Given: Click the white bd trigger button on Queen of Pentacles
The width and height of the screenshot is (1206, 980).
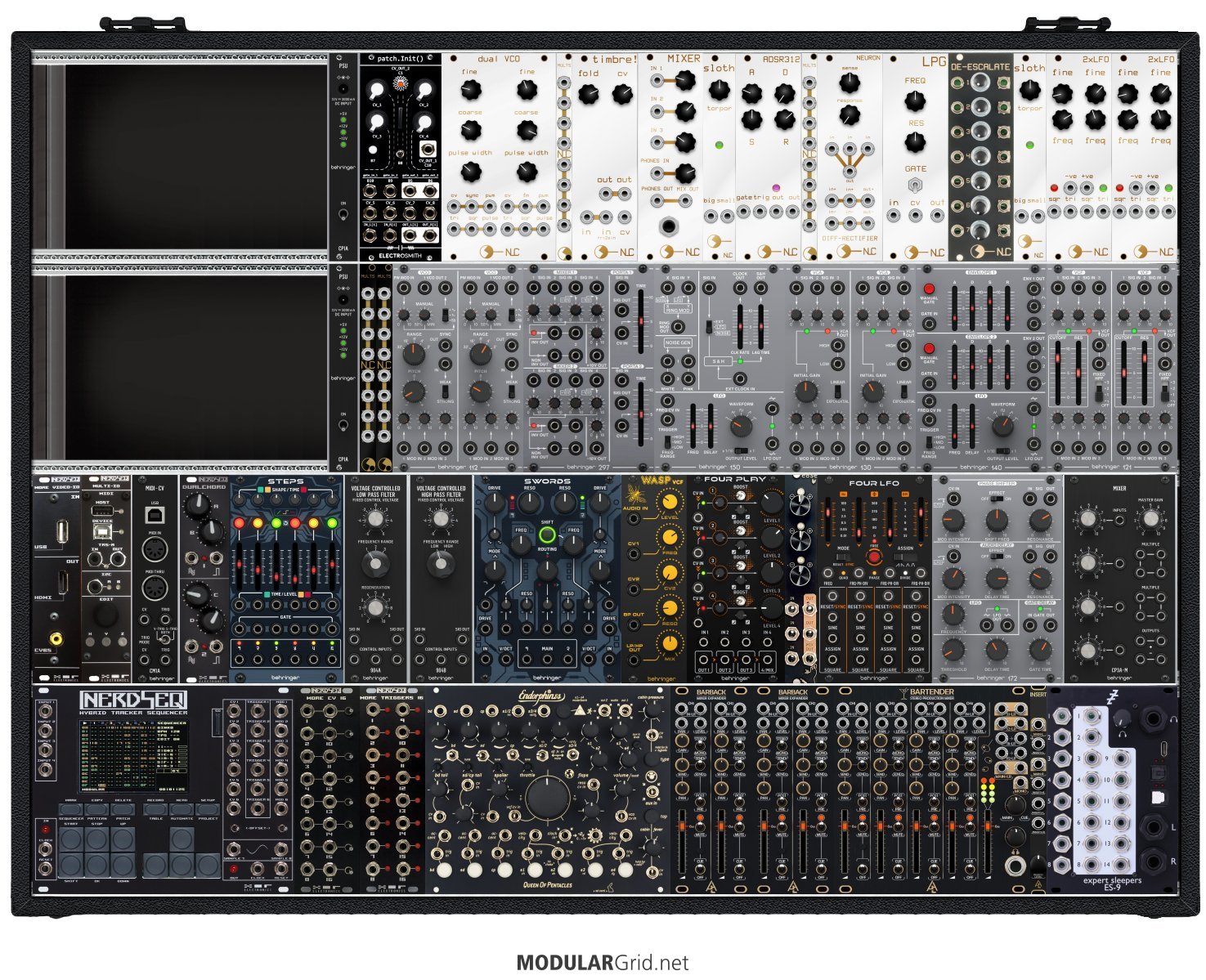Looking at the screenshot, I should [x=444, y=870].
